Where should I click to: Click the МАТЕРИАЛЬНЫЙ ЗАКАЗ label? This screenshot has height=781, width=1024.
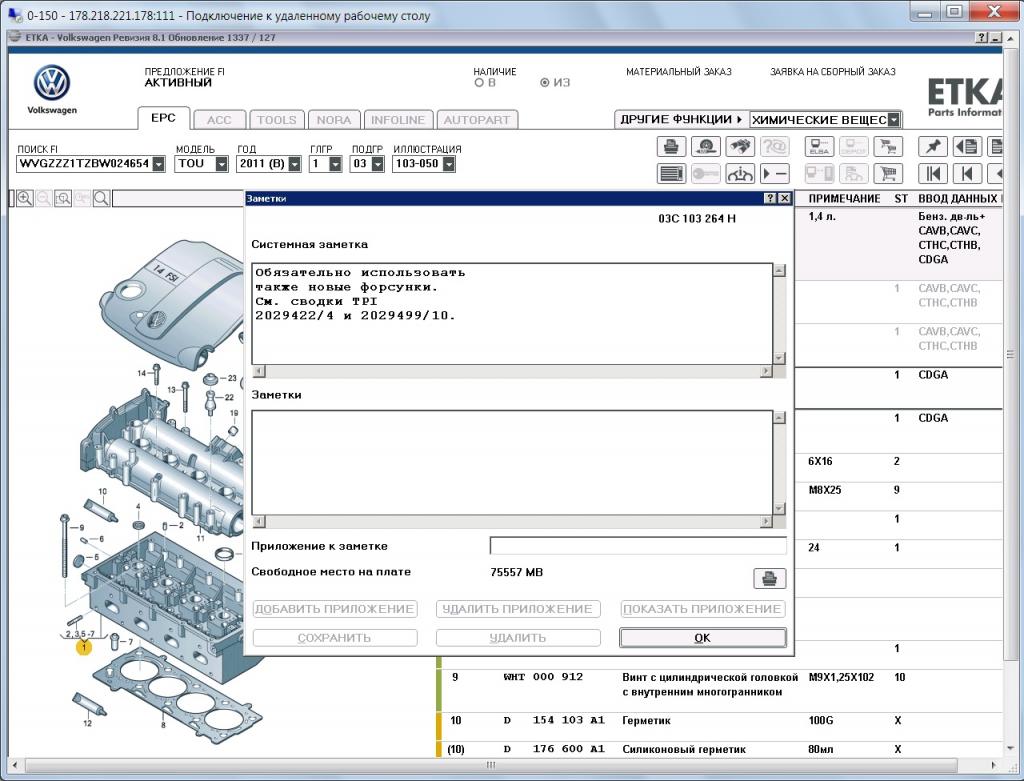click(679, 72)
